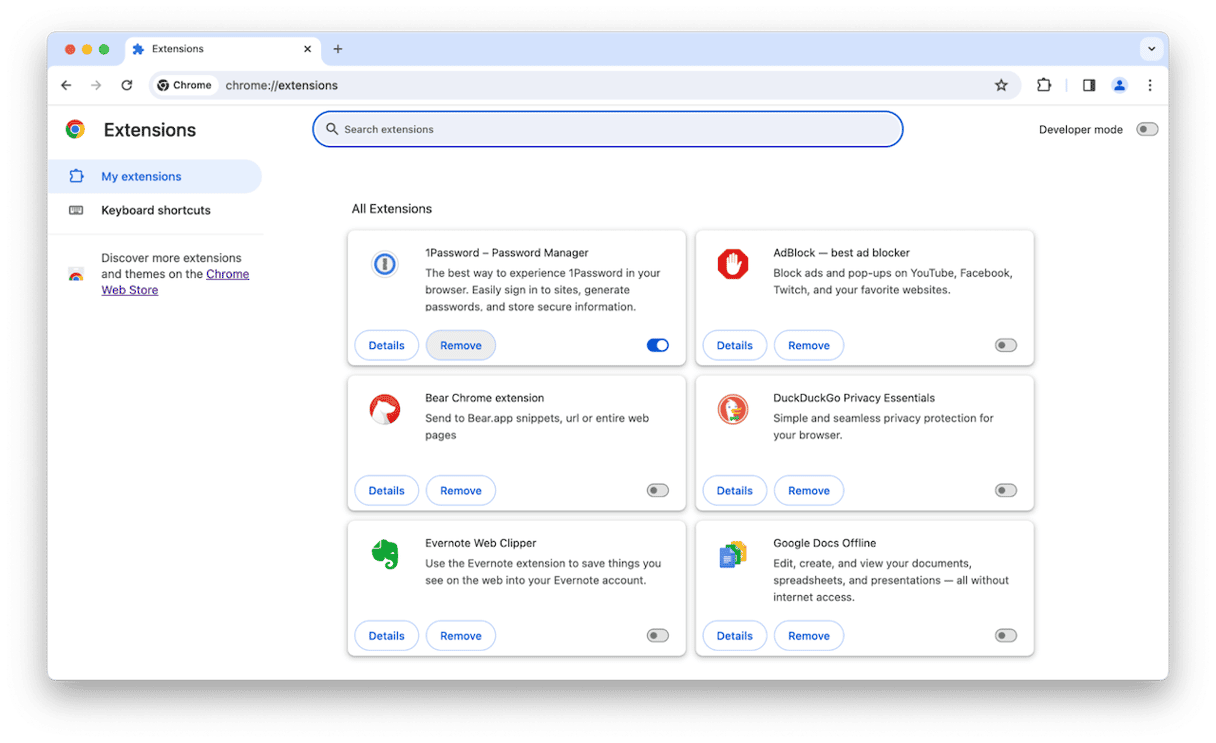The width and height of the screenshot is (1216, 743).
Task: Bookmark this page with the star icon
Action: pos(1001,86)
